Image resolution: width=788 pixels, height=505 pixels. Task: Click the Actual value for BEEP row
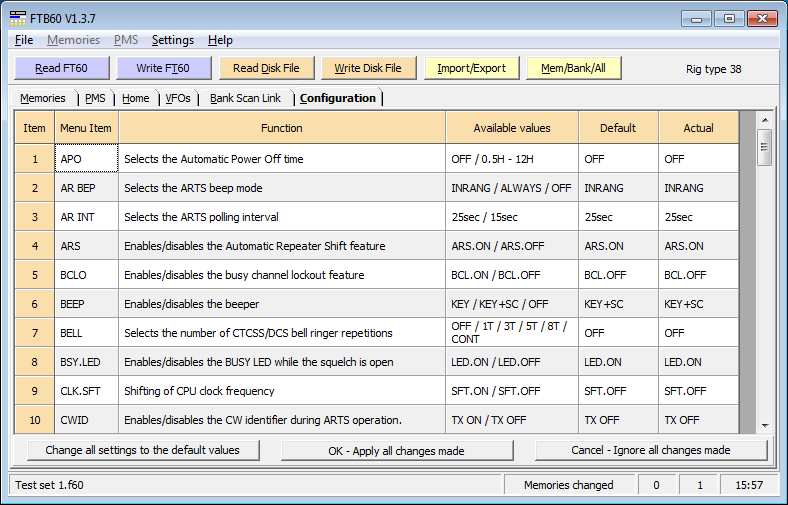tap(698, 304)
